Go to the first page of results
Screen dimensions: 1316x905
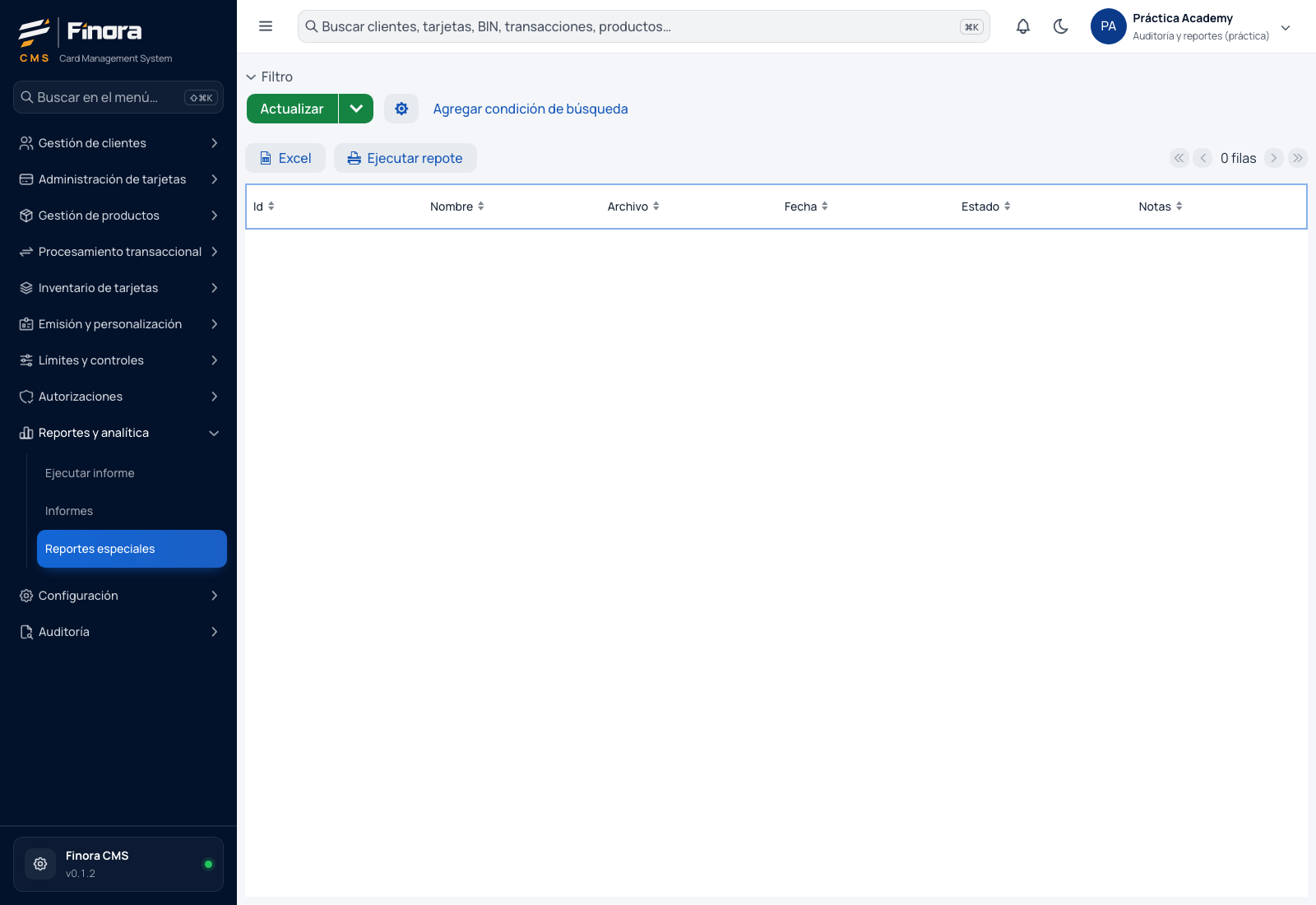(1179, 158)
